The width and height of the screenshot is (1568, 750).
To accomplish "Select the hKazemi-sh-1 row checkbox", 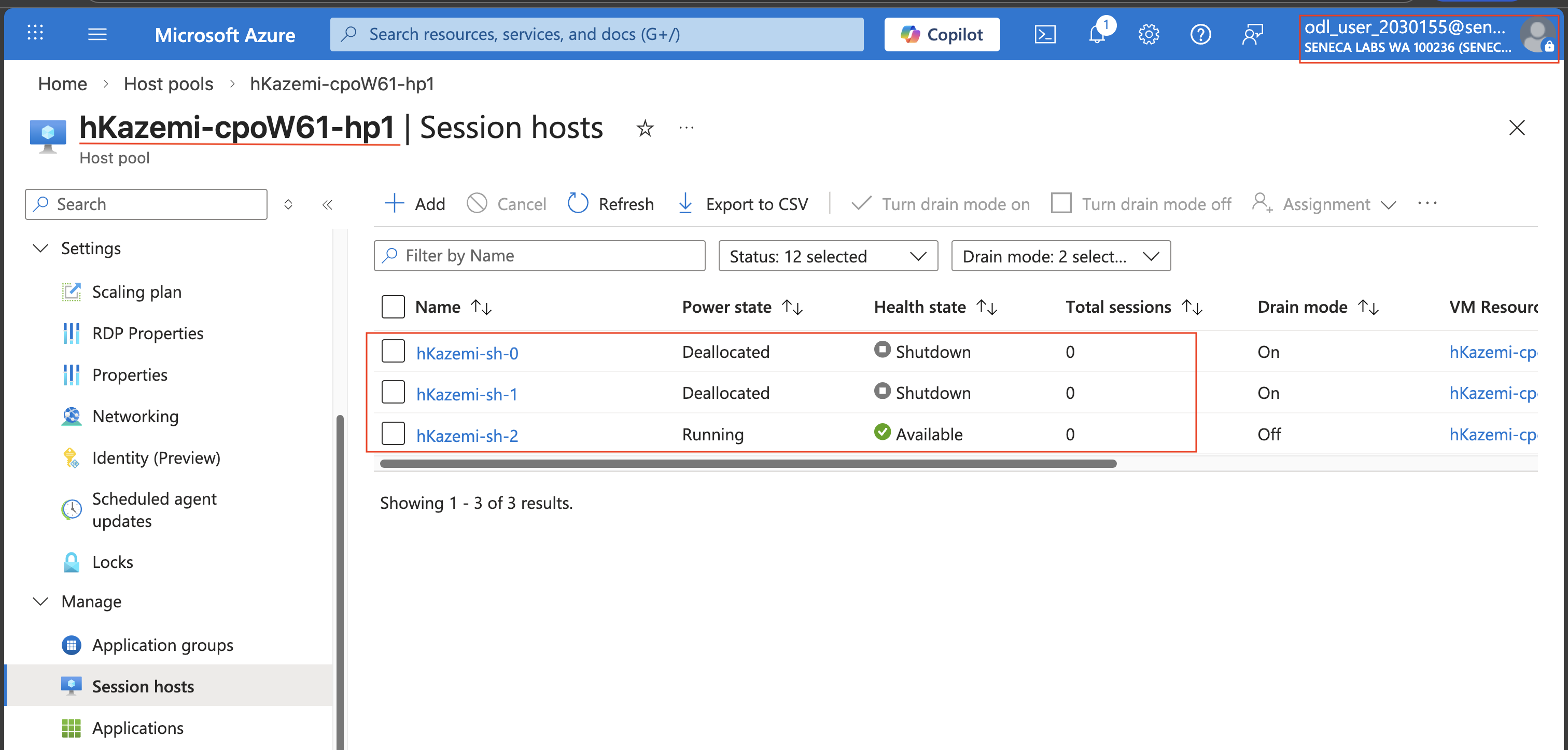I will tap(393, 392).
